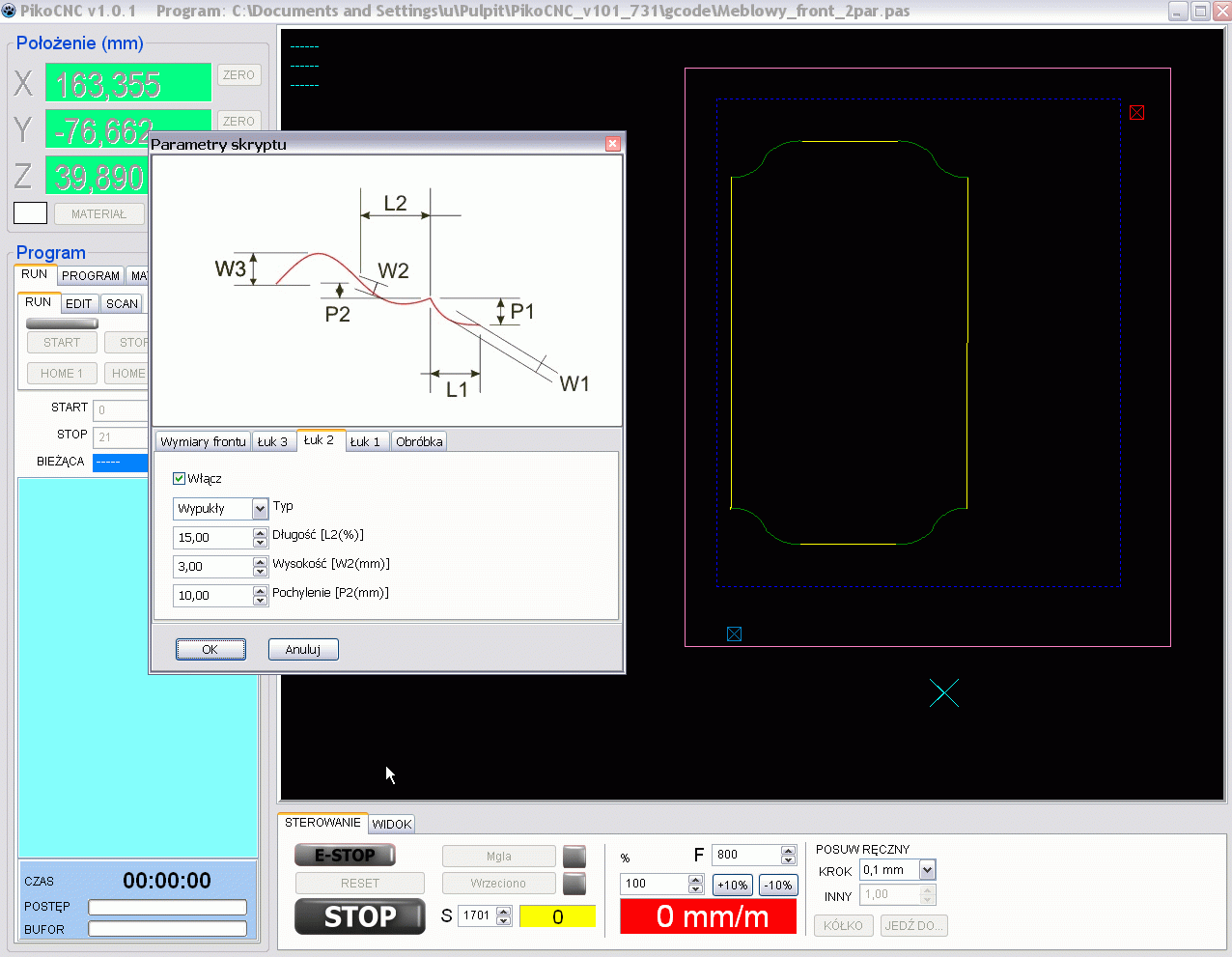Increase Długość L2 value with spinner up

[260, 533]
